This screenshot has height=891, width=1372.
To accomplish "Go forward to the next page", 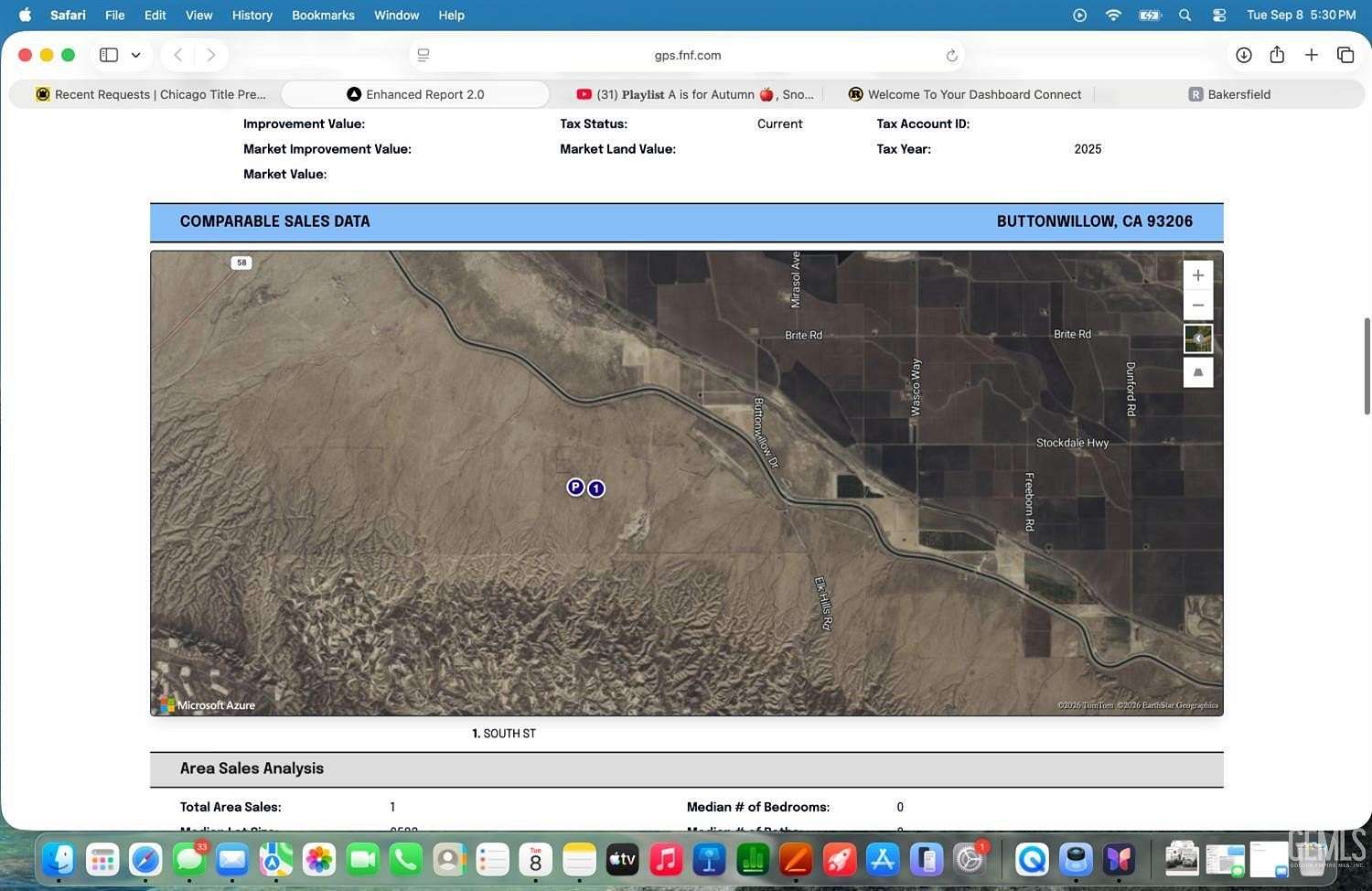I will [211, 55].
